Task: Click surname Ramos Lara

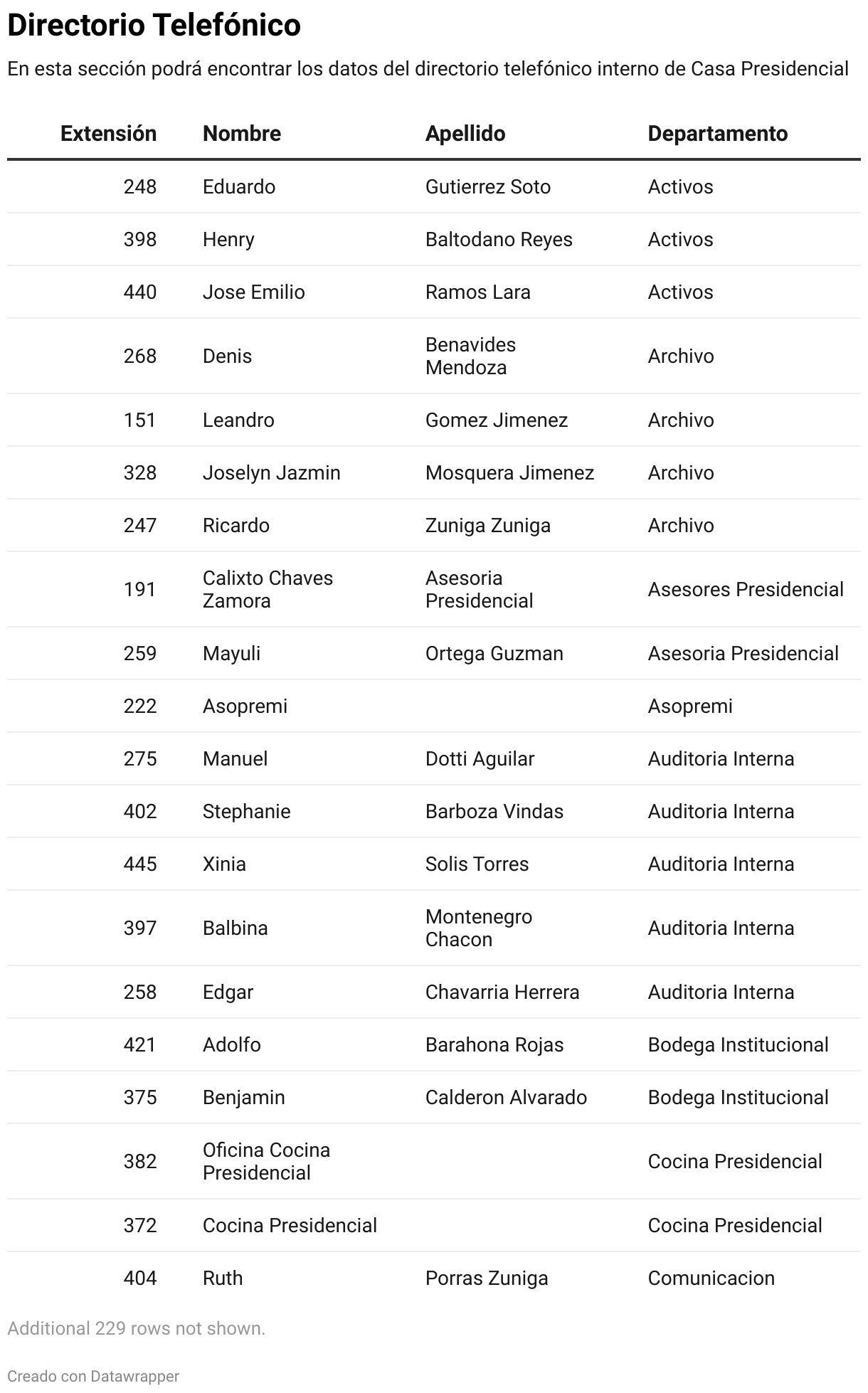Action: (x=477, y=292)
